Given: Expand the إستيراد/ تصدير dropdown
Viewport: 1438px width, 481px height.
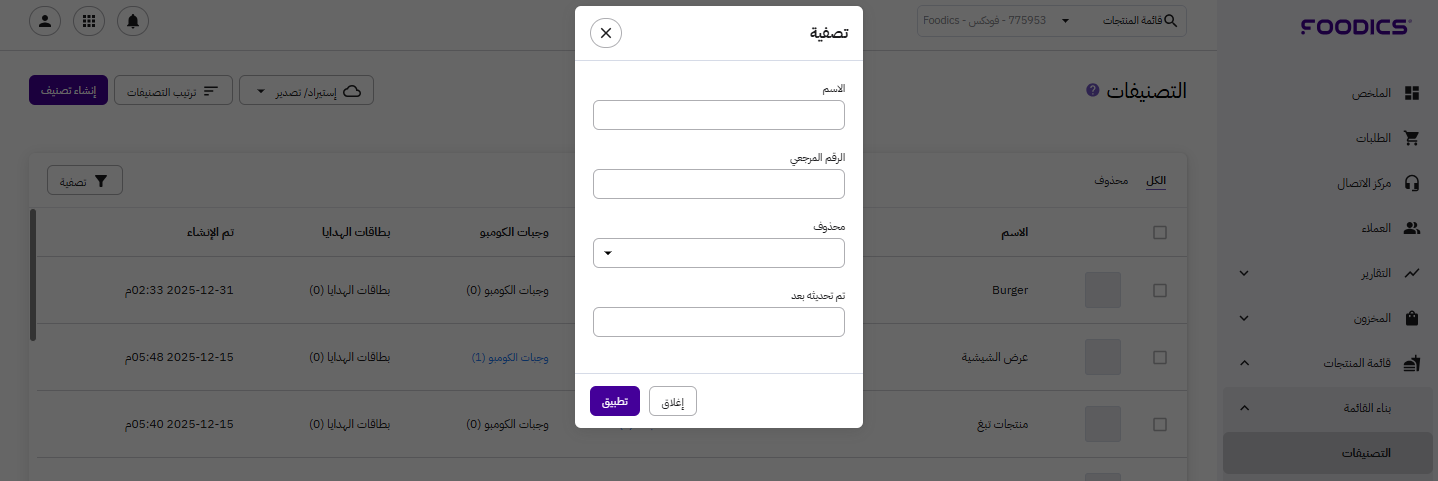Looking at the screenshot, I should [308, 91].
